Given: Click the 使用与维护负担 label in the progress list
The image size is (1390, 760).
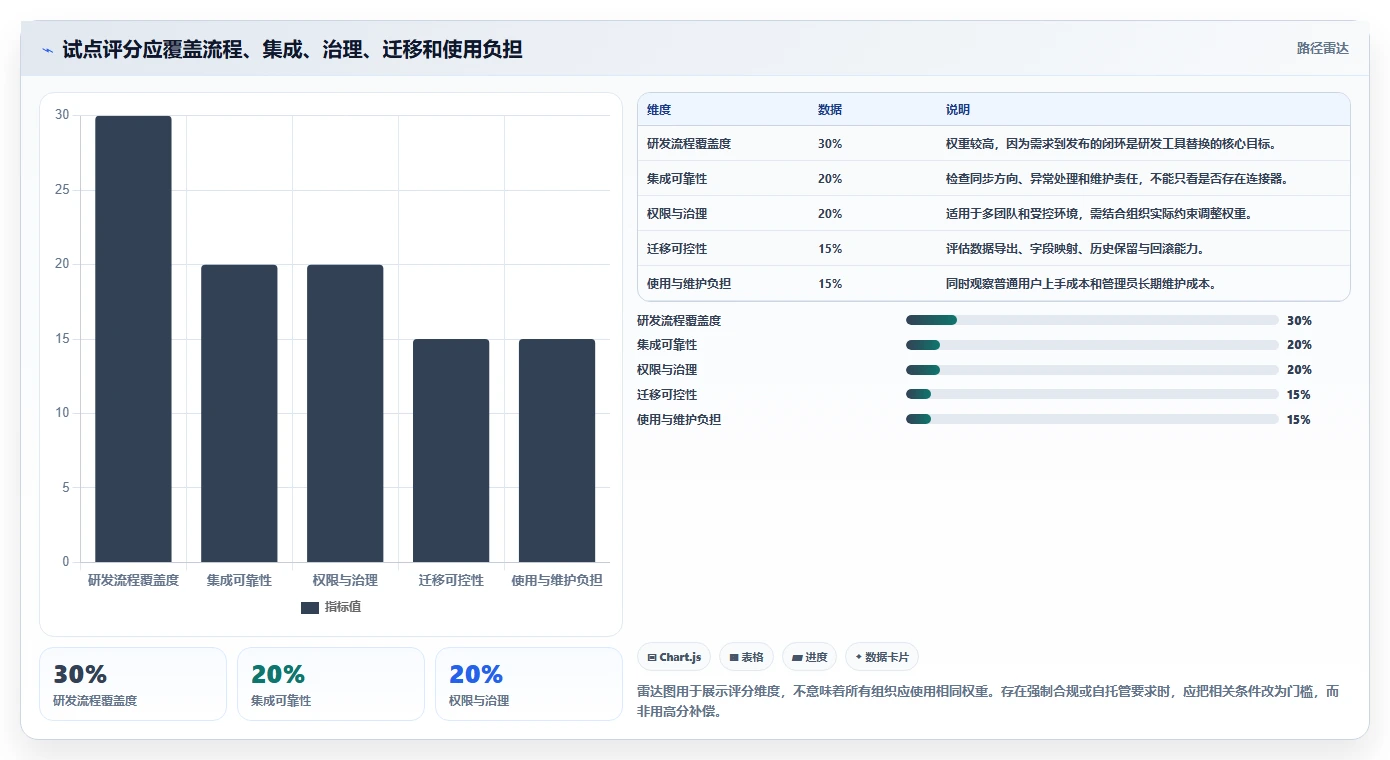Looking at the screenshot, I should pos(679,420).
